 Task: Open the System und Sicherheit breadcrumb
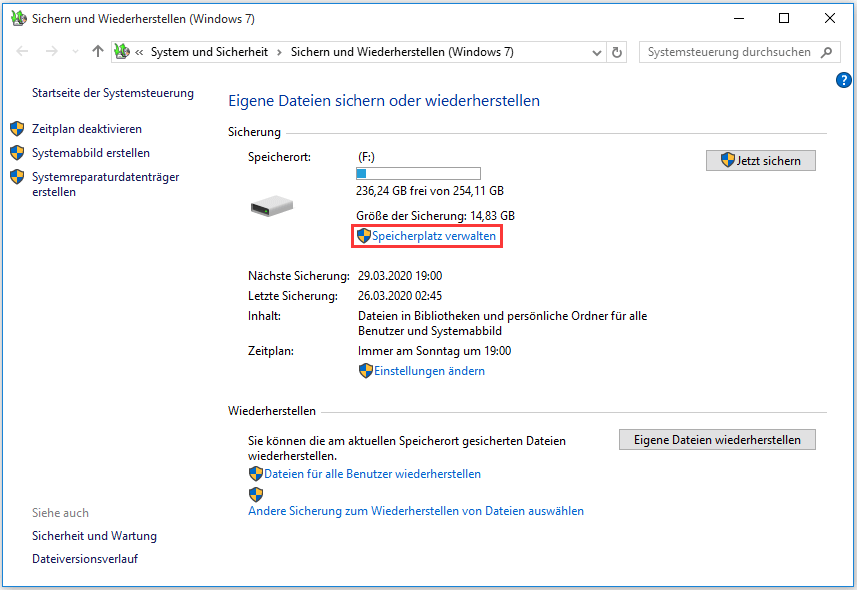coord(210,52)
